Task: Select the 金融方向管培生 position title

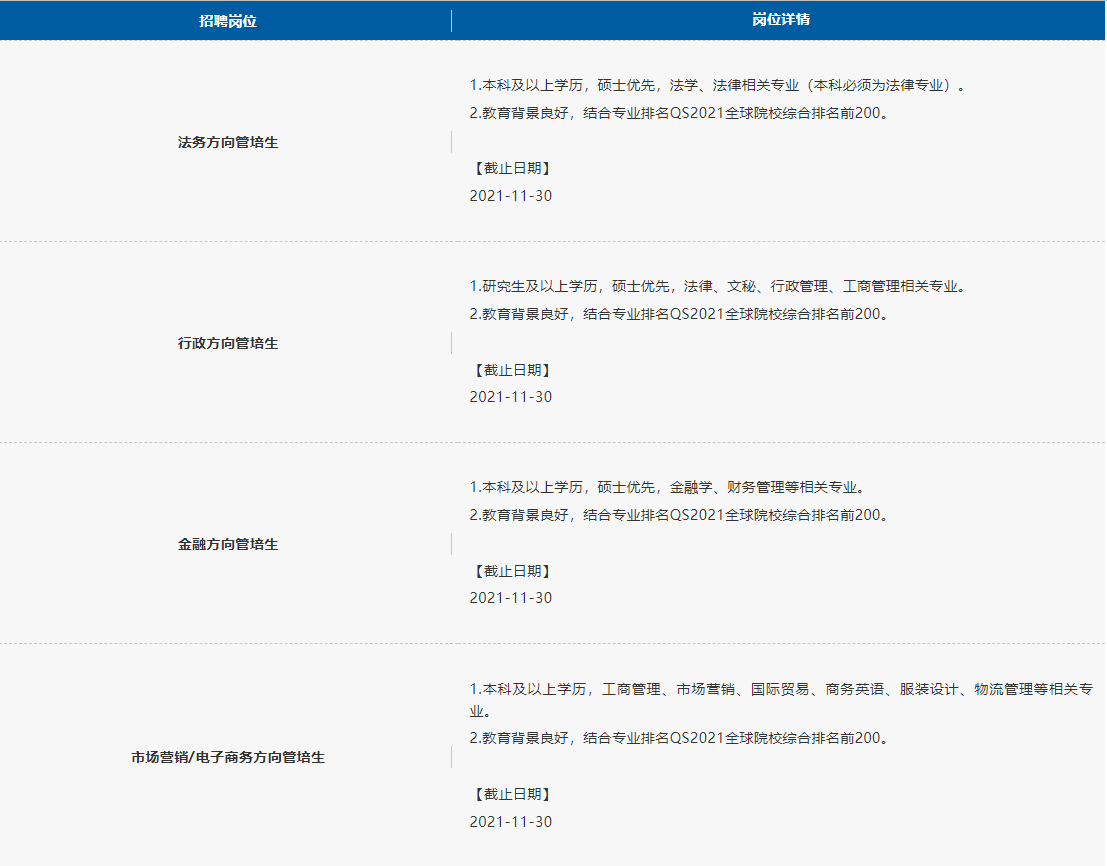Action: pyautogui.click(x=227, y=544)
